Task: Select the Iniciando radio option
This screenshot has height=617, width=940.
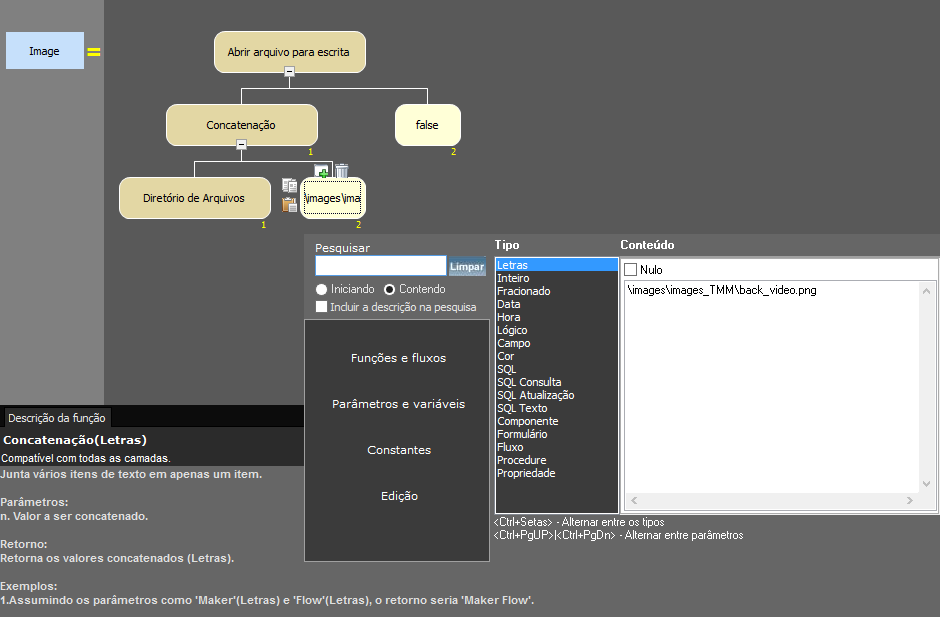Action: click(322, 289)
